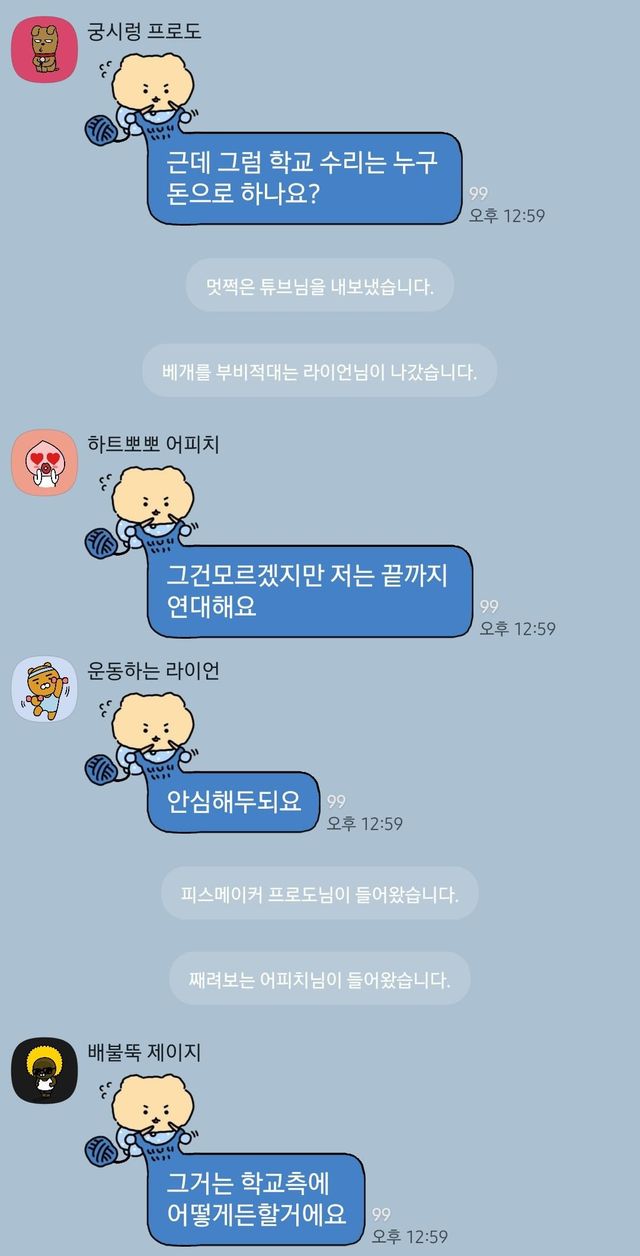640x1256 pixels.
Task: Select message bubble 그건모르겠지만 저는 끝까지 연대해요
Action: [310, 591]
